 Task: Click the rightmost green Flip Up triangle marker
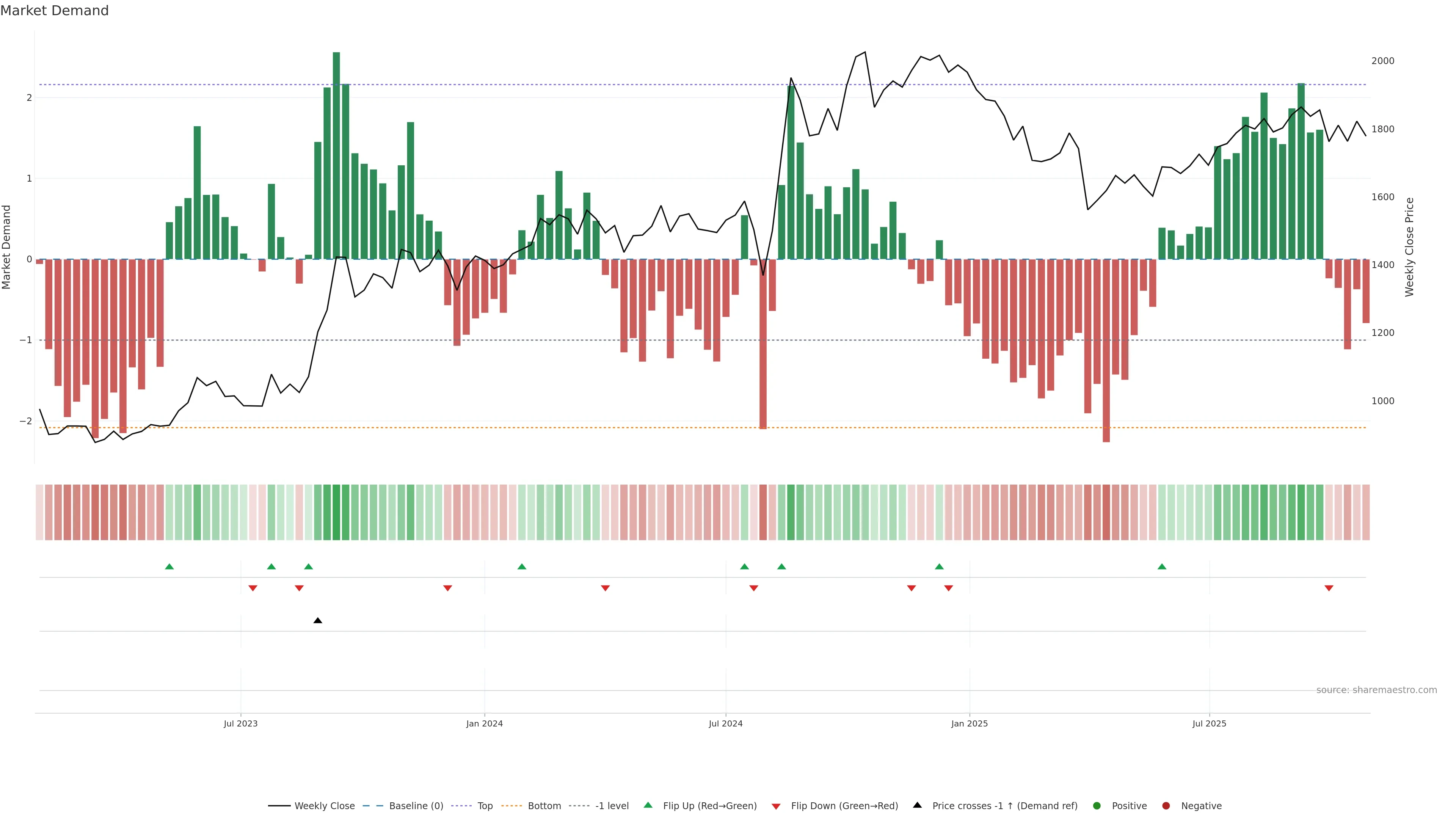pyautogui.click(x=1161, y=566)
